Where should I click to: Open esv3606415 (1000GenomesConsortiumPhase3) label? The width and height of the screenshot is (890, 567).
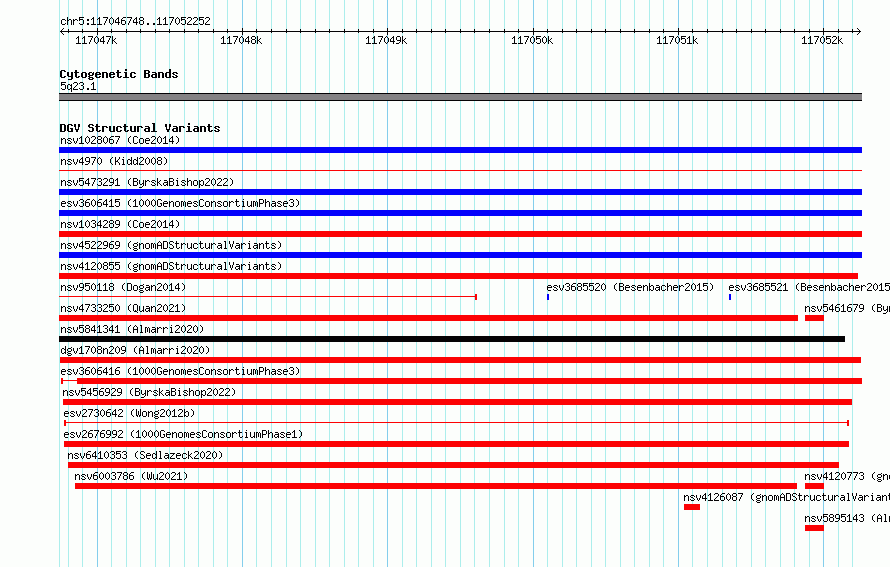180,203
